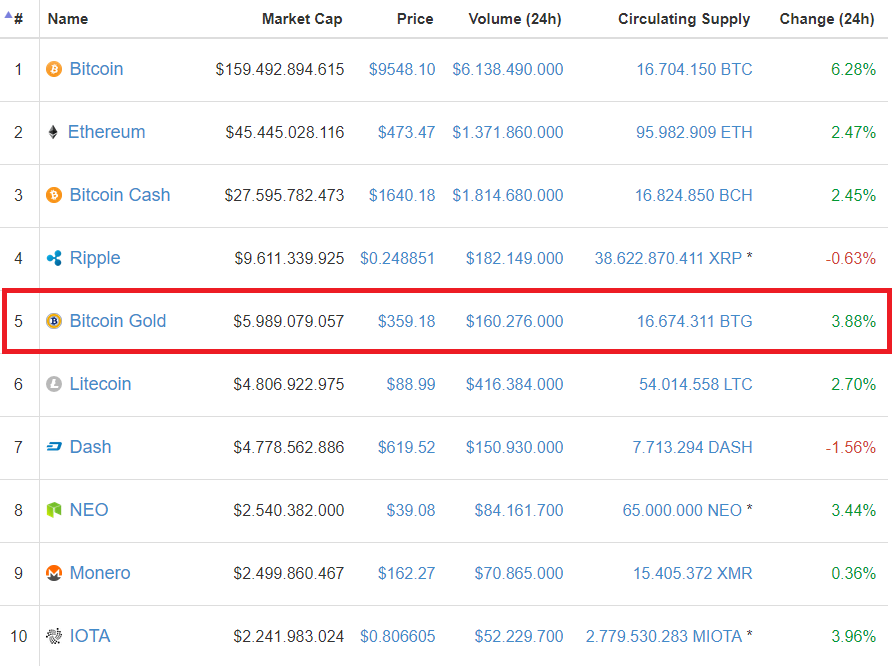Screen dimensions: 894x666
Task: Sort table by Change (24h) header
Action: coord(827,19)
